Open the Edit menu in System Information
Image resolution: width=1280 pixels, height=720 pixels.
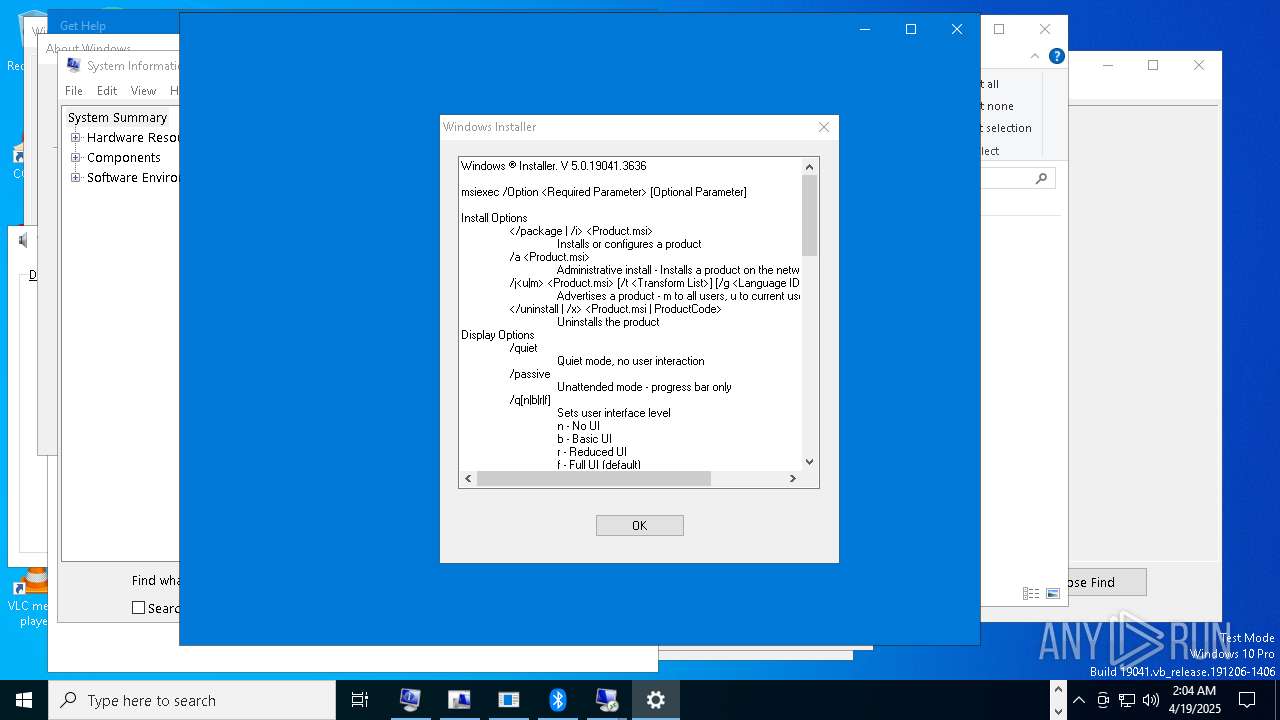(x=107, y=90)
